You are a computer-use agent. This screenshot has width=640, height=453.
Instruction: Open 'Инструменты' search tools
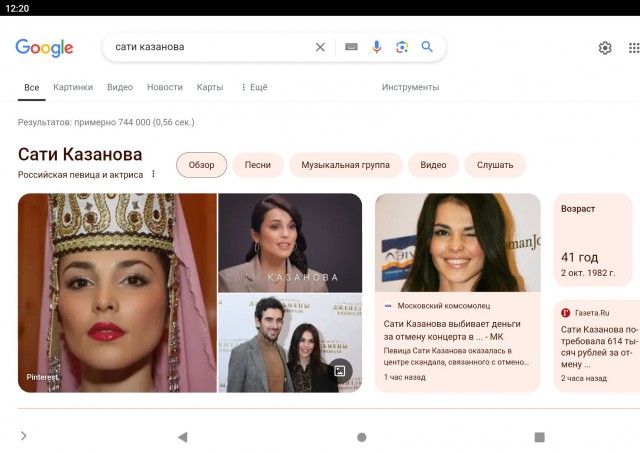(410, 87)
